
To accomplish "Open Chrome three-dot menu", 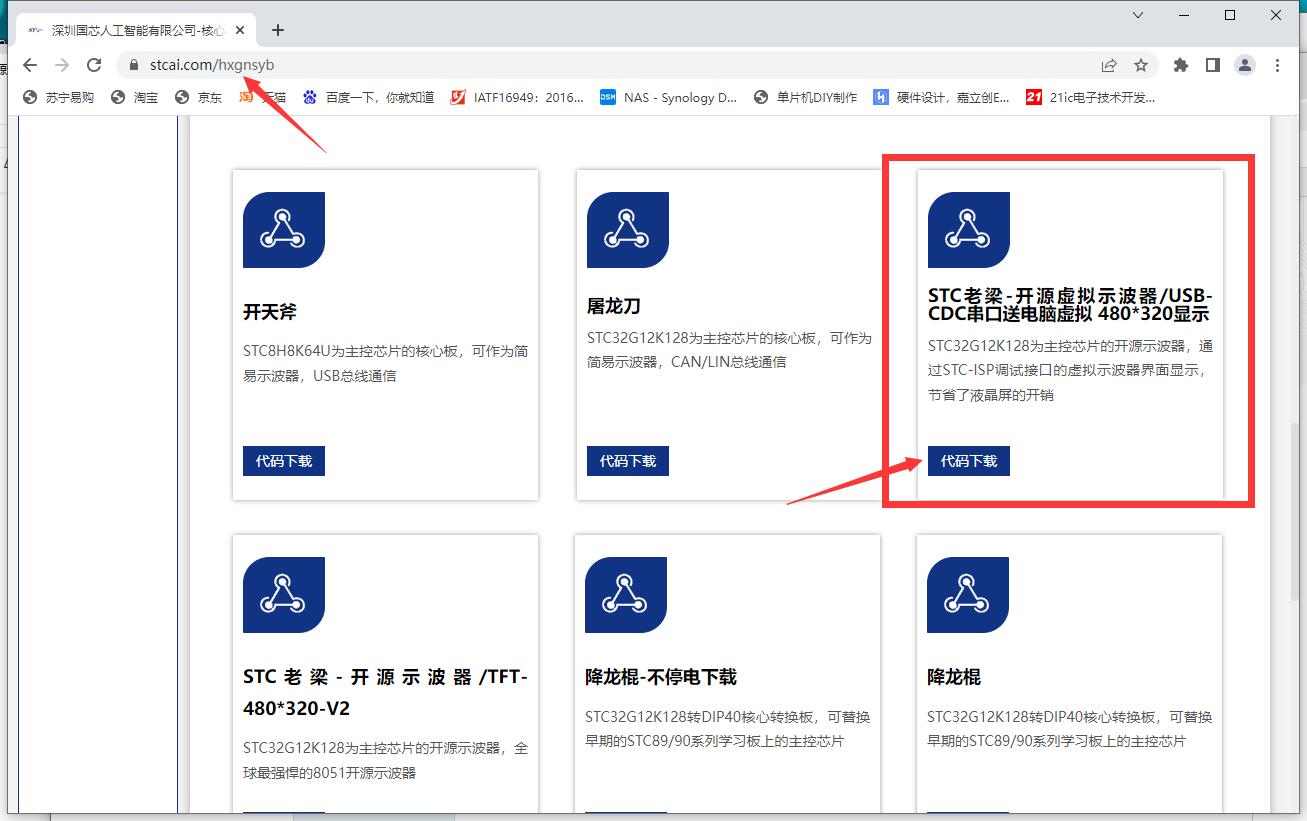I will click(1278, 65).
